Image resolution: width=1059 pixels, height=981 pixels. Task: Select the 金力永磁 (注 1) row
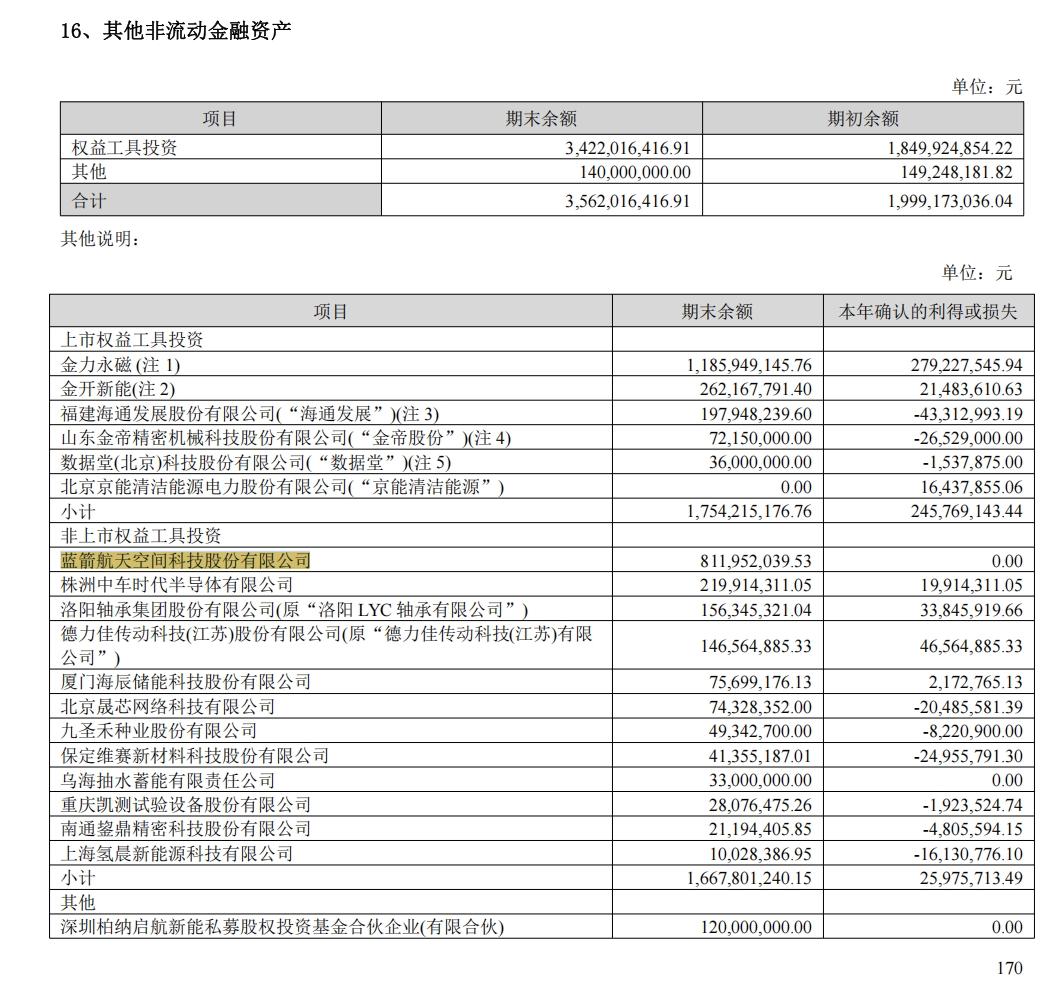(542, 365)
